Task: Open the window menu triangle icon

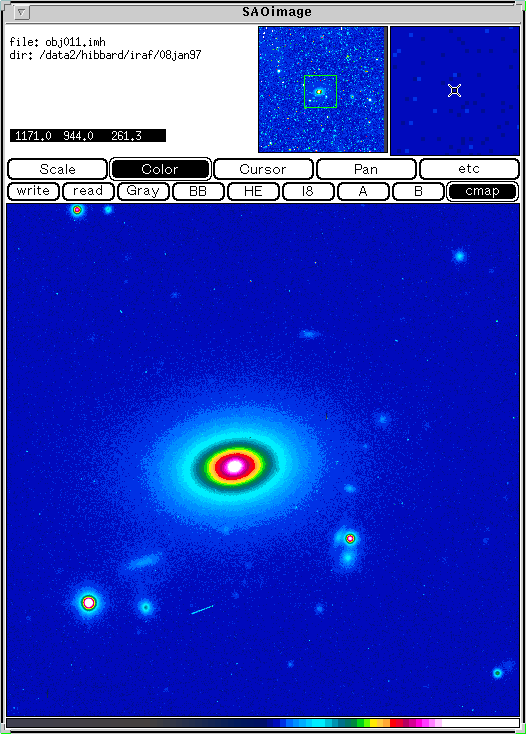Action: point(21,13)
